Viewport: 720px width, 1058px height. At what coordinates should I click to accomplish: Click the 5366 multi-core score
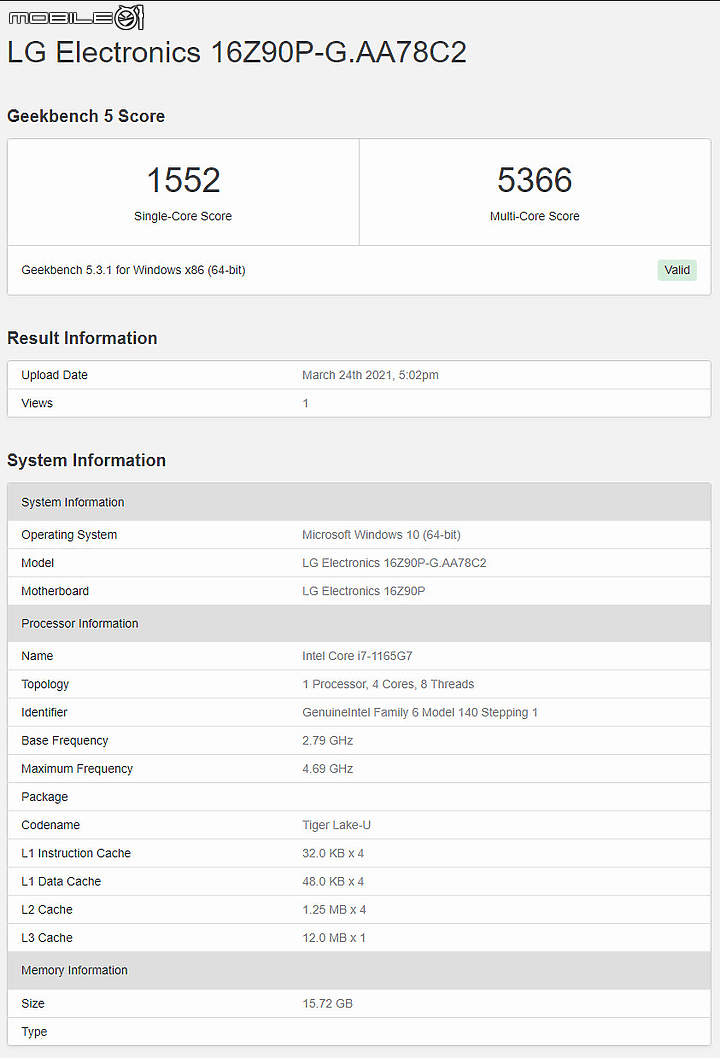534,180
